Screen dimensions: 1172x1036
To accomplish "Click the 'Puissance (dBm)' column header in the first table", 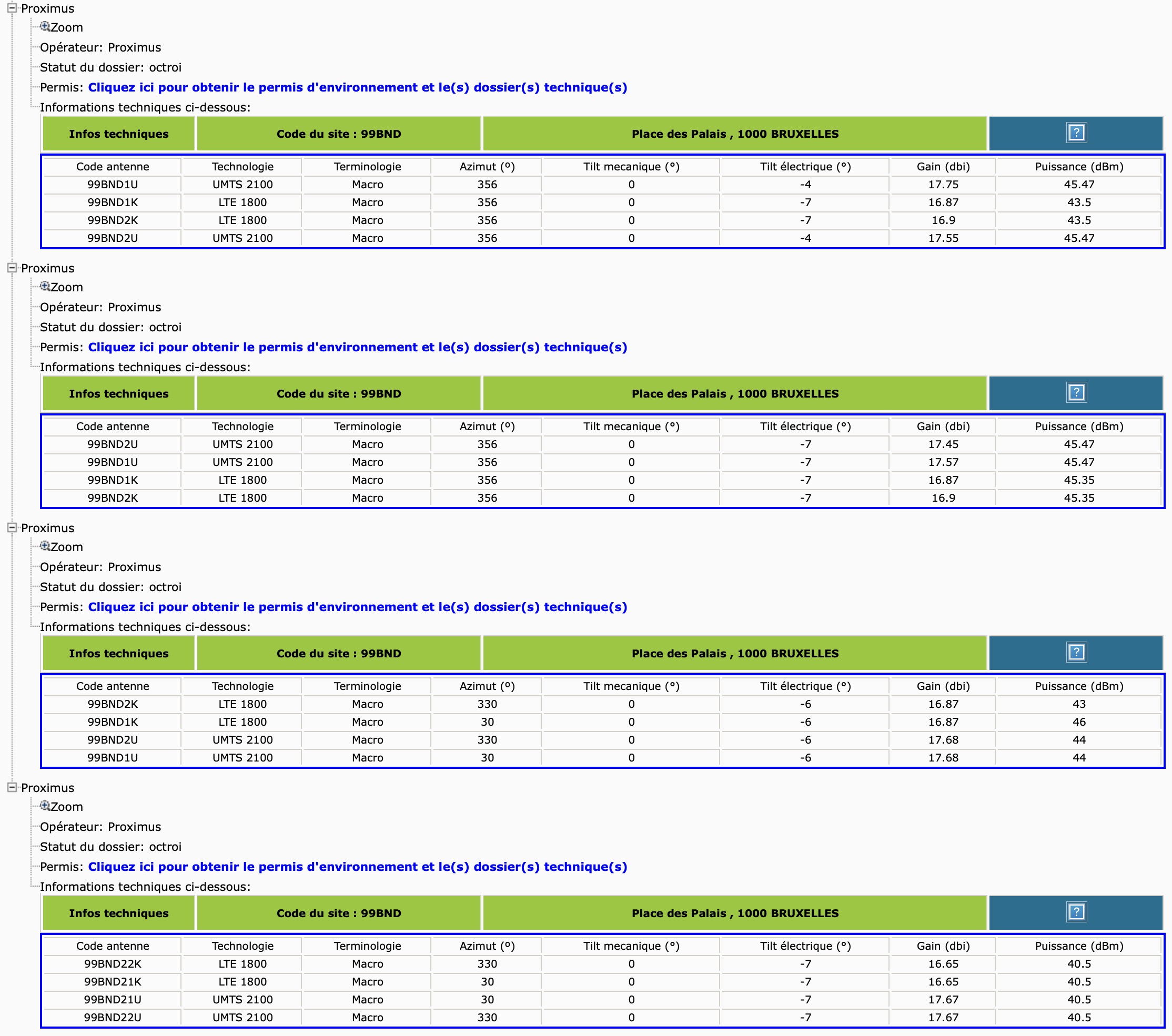I will [1078, 167].
